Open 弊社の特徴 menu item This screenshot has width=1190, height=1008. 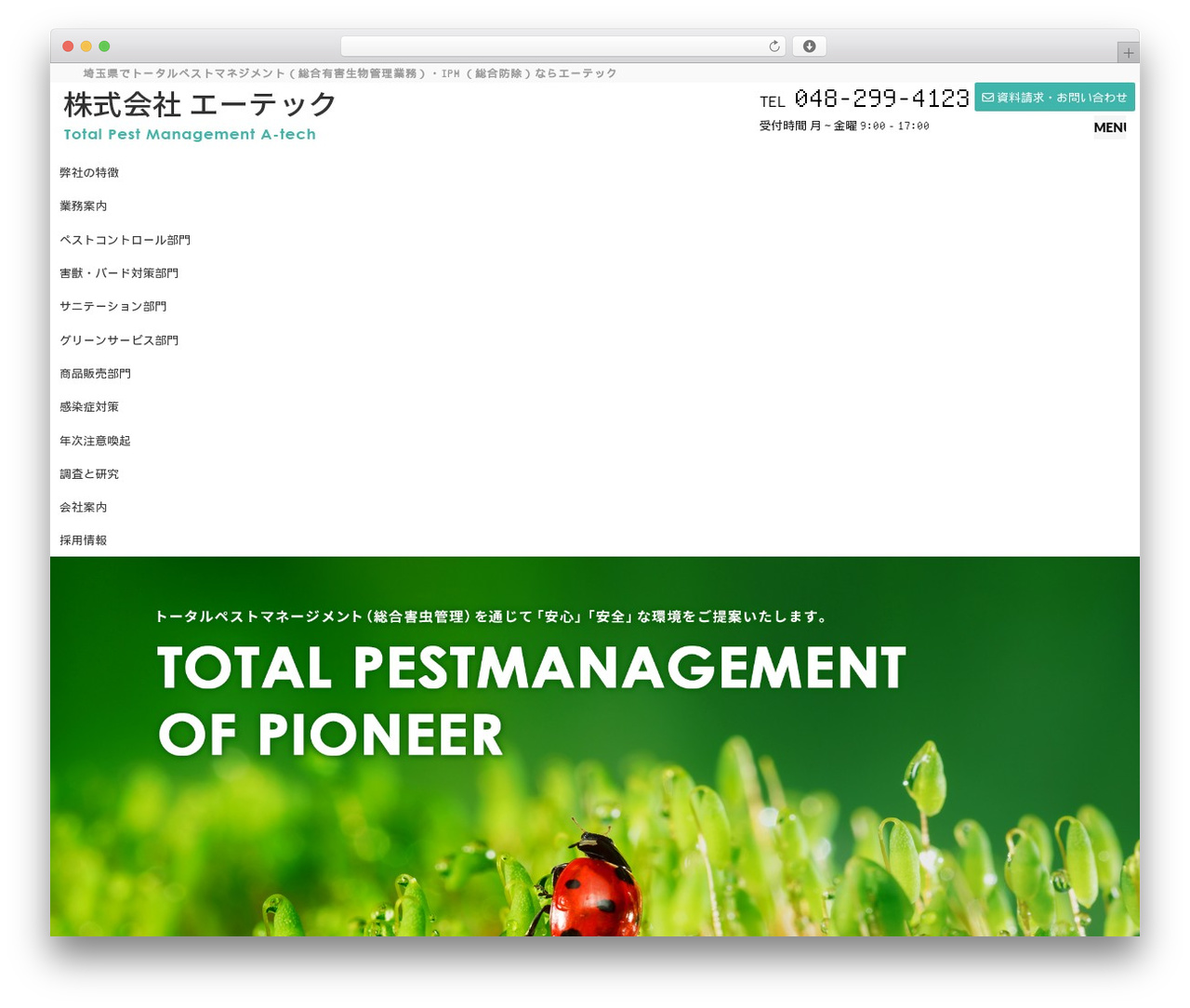[x=89, y=173]
